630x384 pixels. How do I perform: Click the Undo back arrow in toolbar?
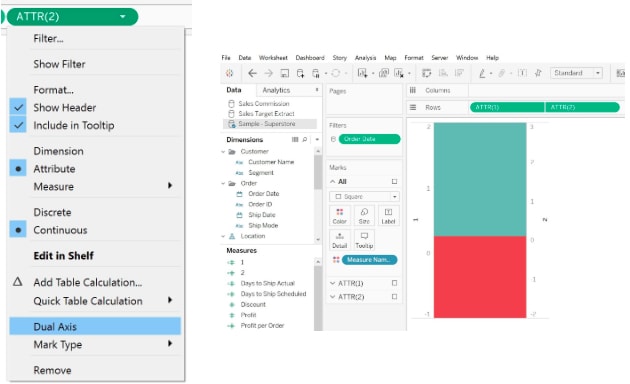[252, 73]
